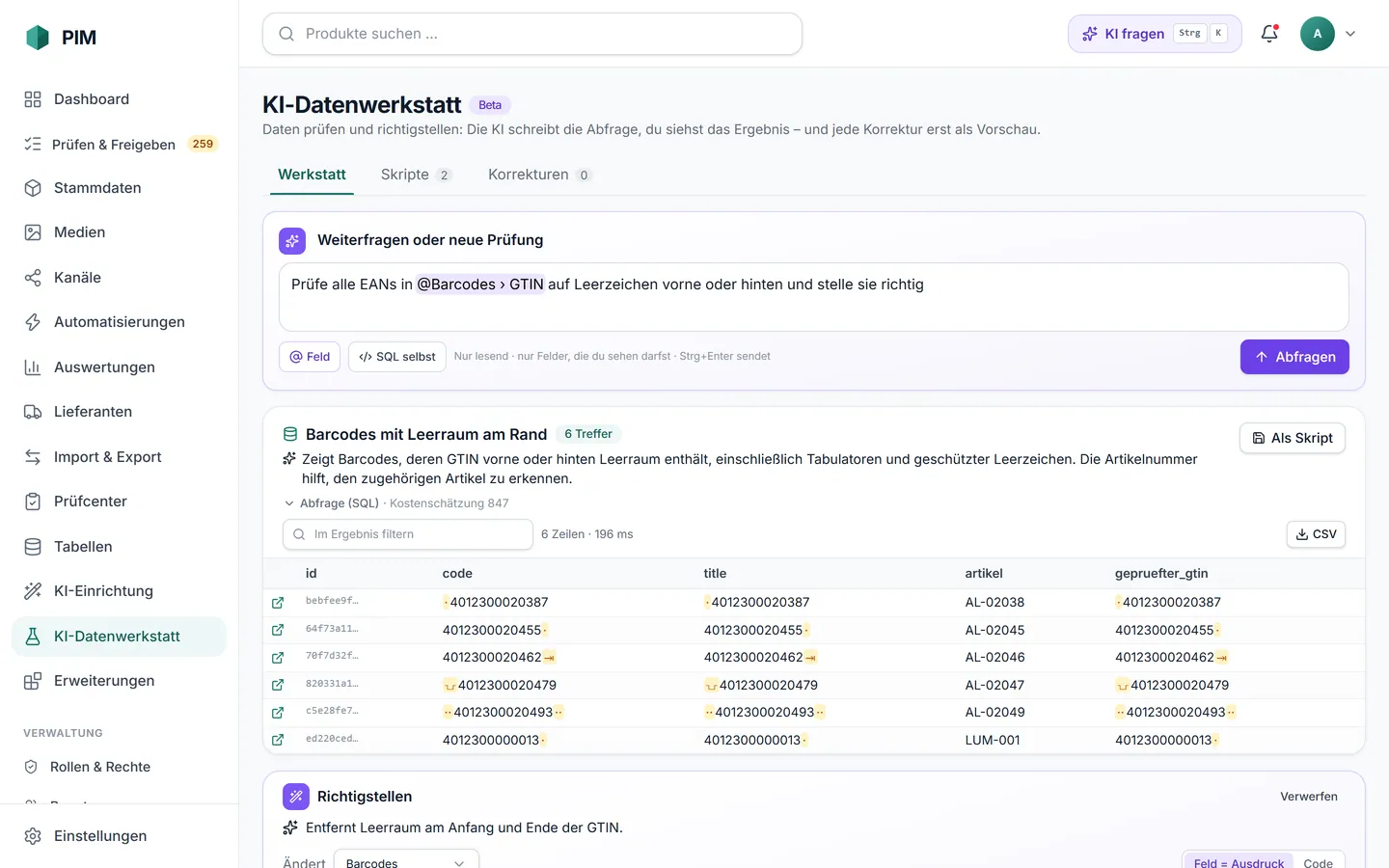Open the Lieferanten section
The height and width of the screenshot is (868, 1389).
(x=119, y=412)
